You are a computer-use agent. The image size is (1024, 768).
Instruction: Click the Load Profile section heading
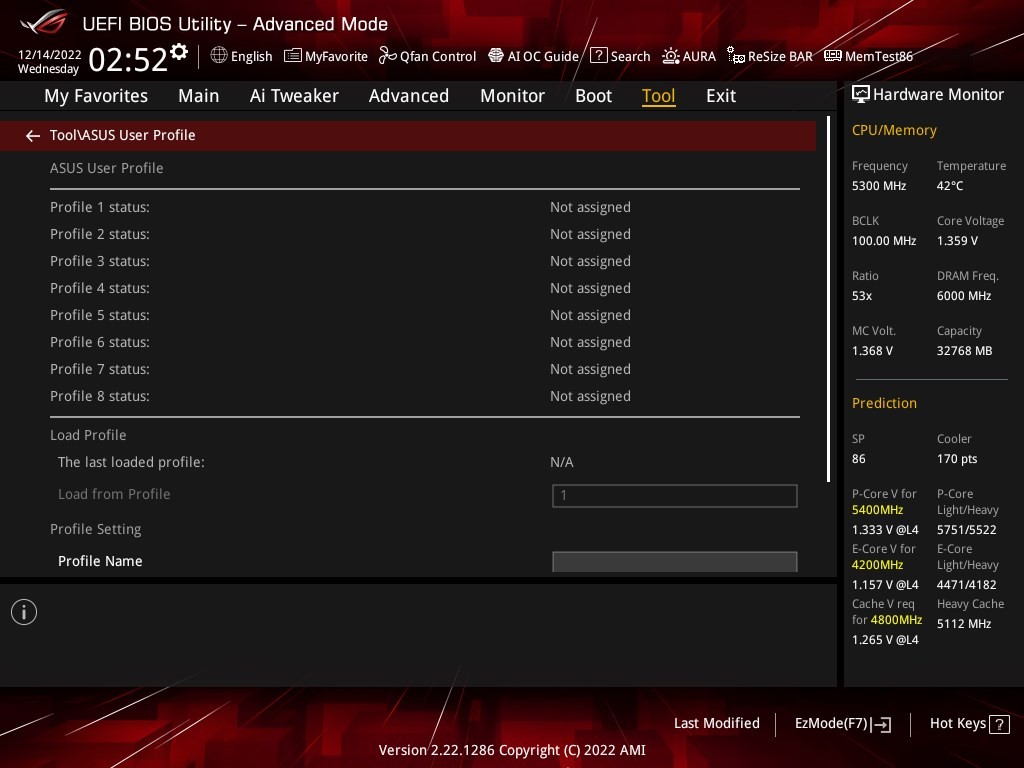pos(88,435)
